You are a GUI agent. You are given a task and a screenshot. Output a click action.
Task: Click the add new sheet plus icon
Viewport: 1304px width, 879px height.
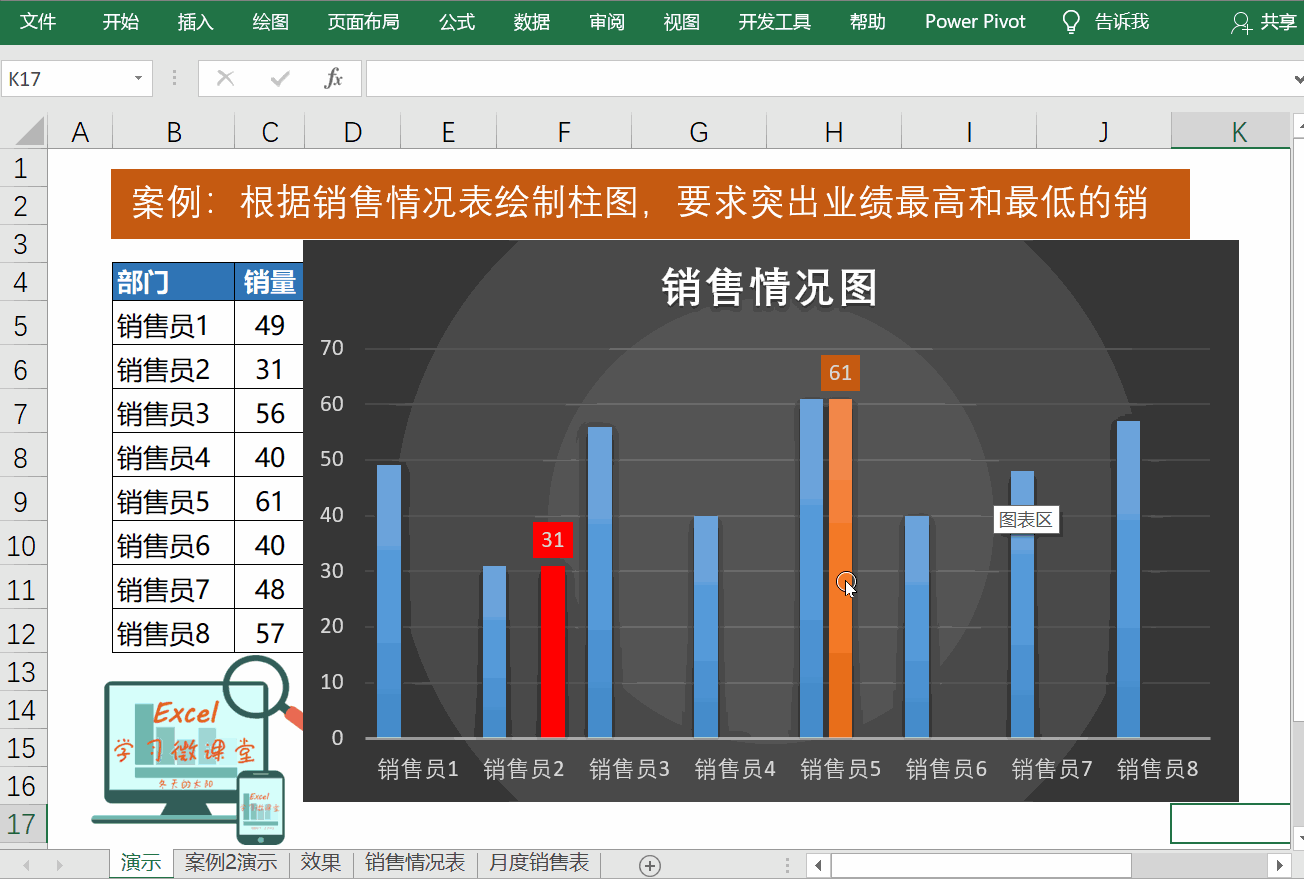tap(650, 865)
